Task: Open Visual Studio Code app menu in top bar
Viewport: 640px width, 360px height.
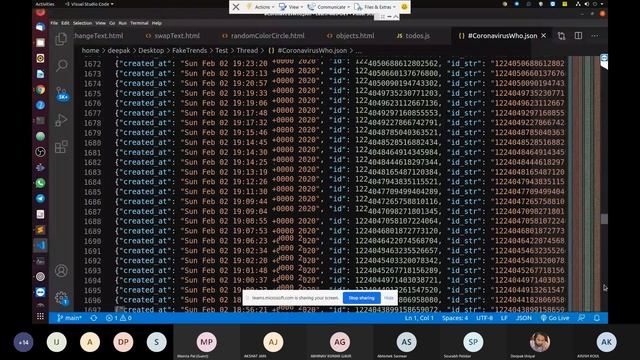Action: pyautogui.click(x=89, y=4)
